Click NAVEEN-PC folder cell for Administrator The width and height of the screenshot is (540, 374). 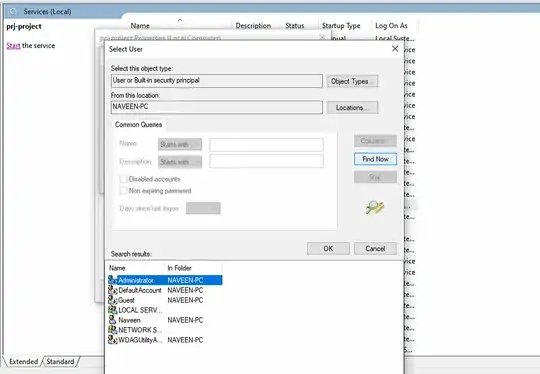pyautogui.click(x=185, y=280)
